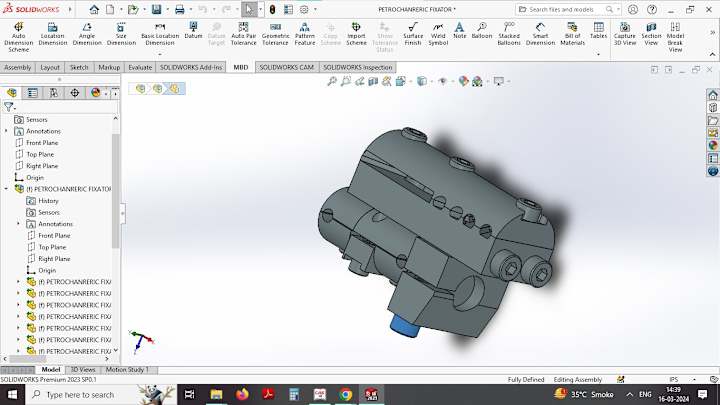The width and height of the screenshot is (720, 405).
Task: Open Firefox from the taskbar
Action: tap(242, 394)
